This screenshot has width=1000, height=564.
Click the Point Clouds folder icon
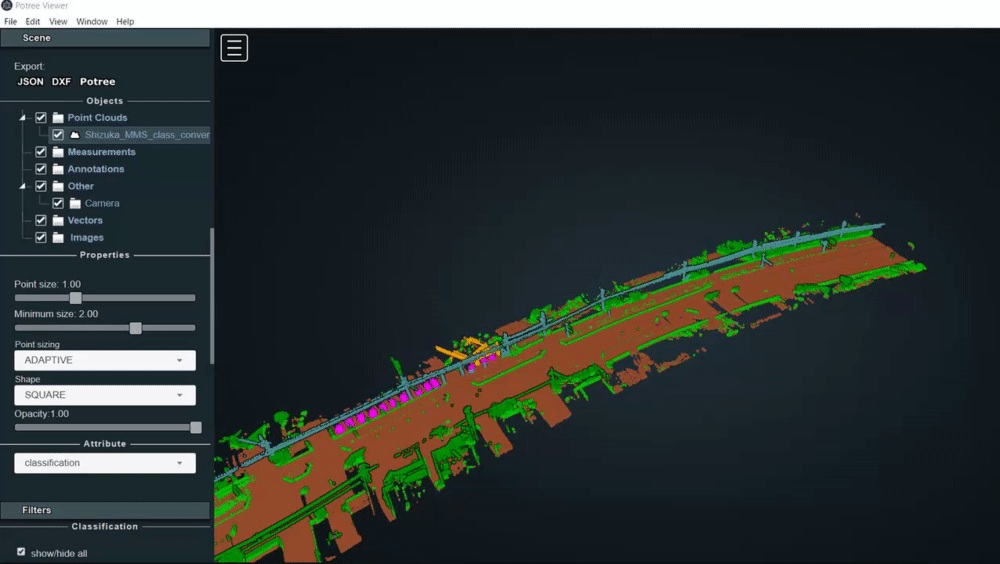pos(58,118)
